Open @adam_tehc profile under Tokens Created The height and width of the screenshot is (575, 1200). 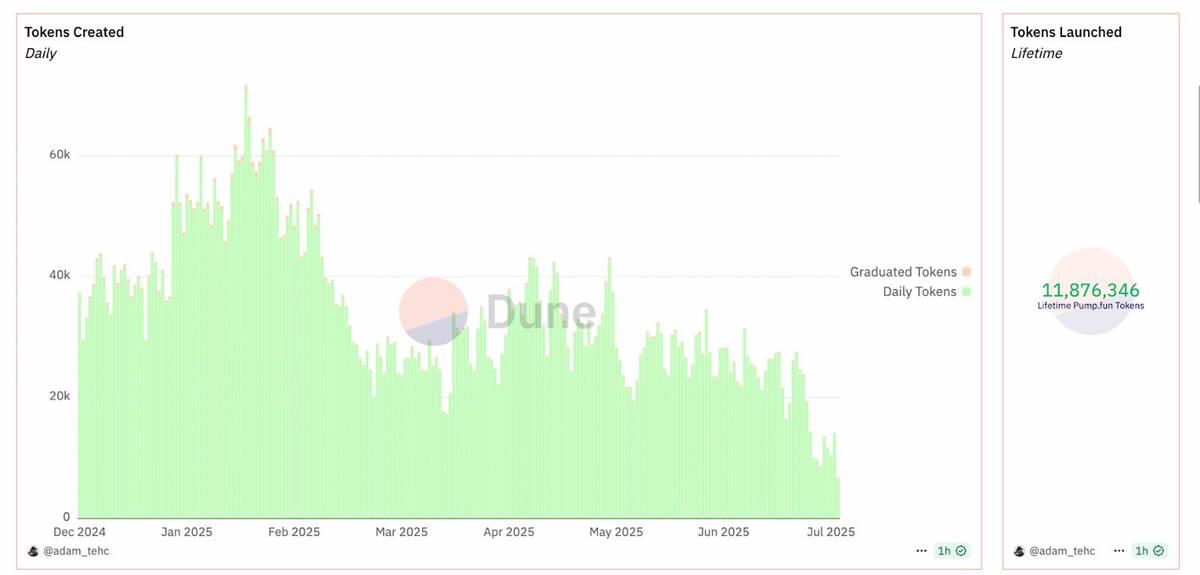point(75,551)
